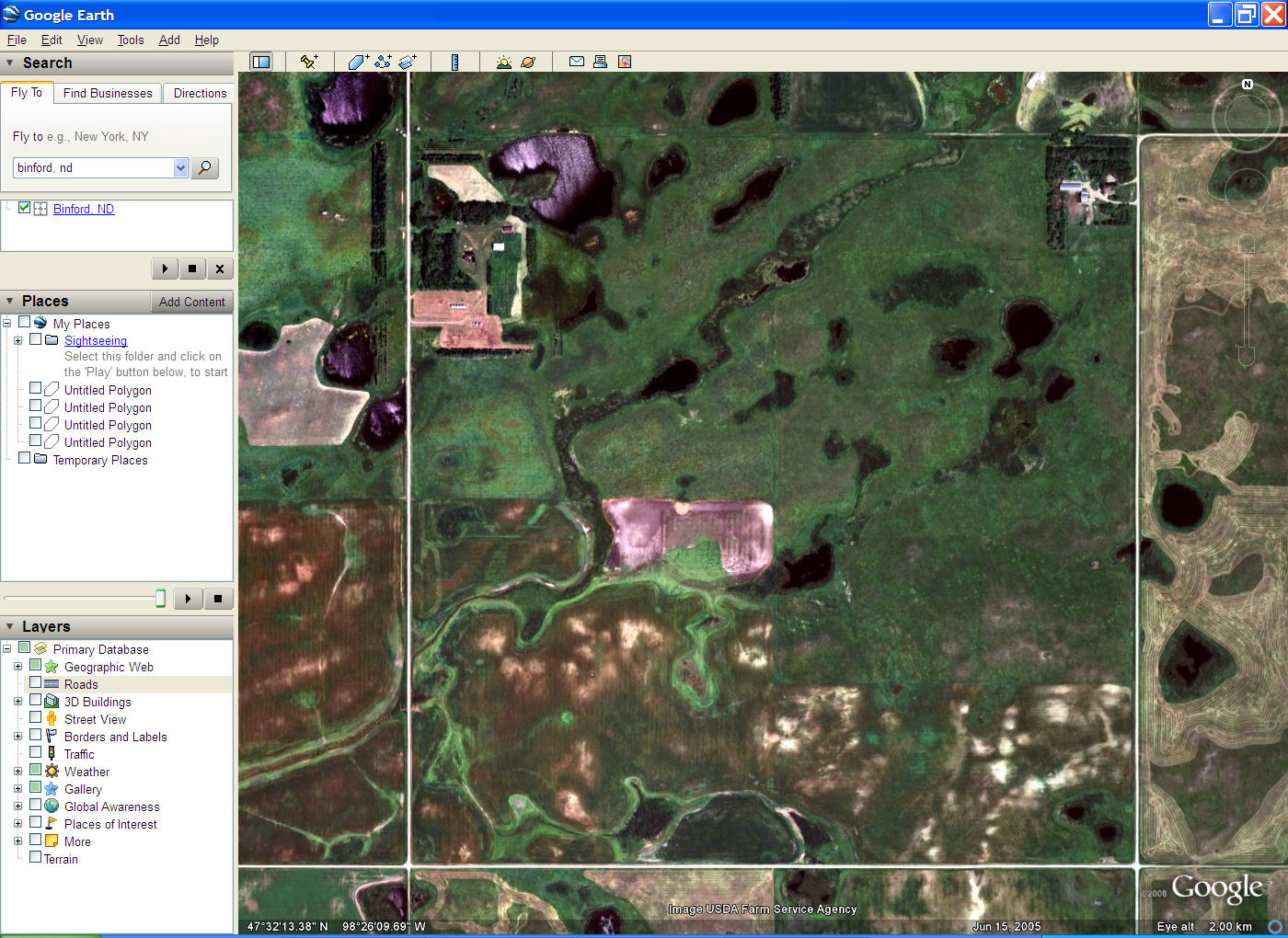
Task: Collapse the Search panel triangle
Action: [x=10, y=63]
